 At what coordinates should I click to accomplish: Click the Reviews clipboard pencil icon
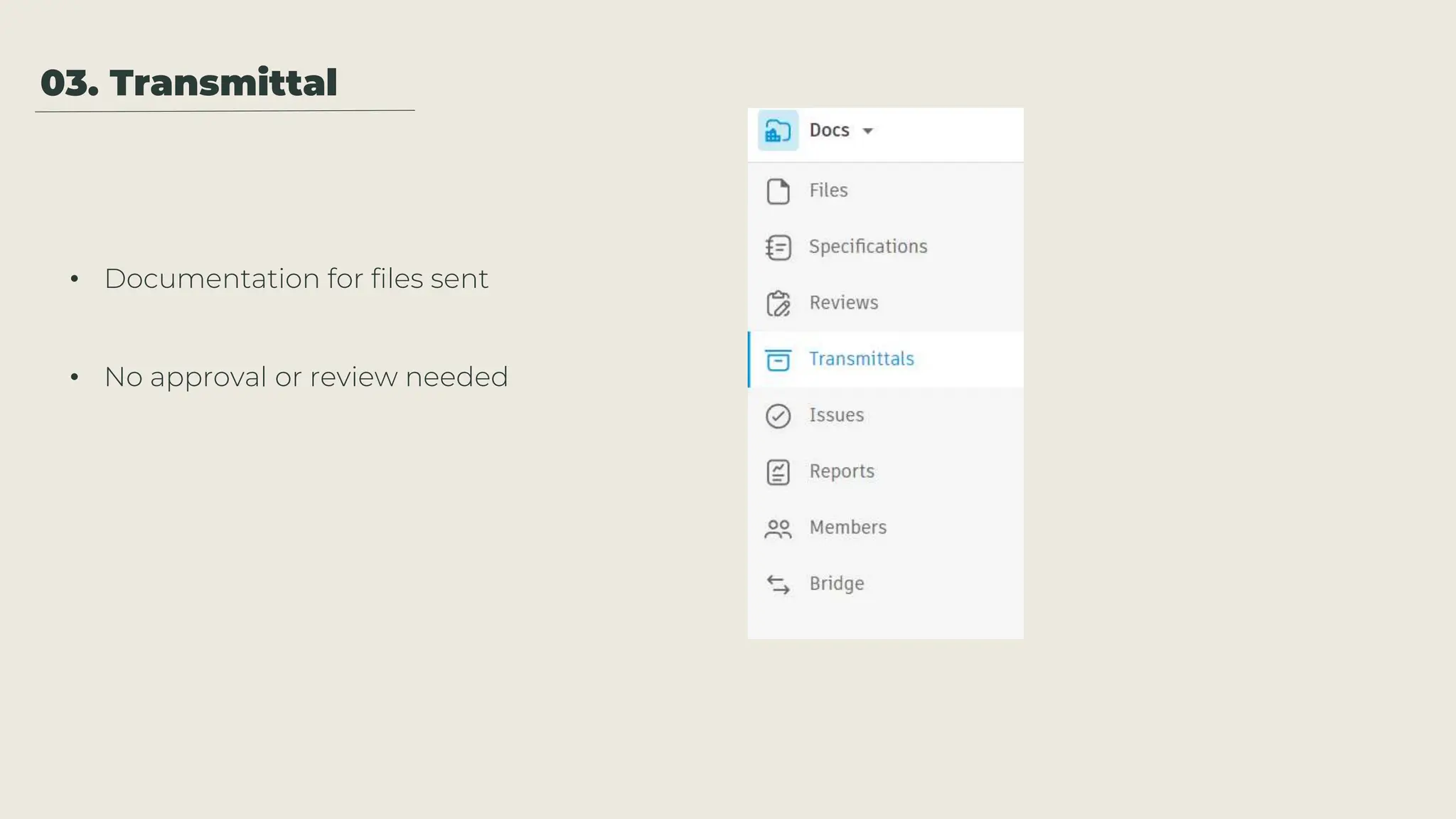pyautogui.click(x=778, y=304)
